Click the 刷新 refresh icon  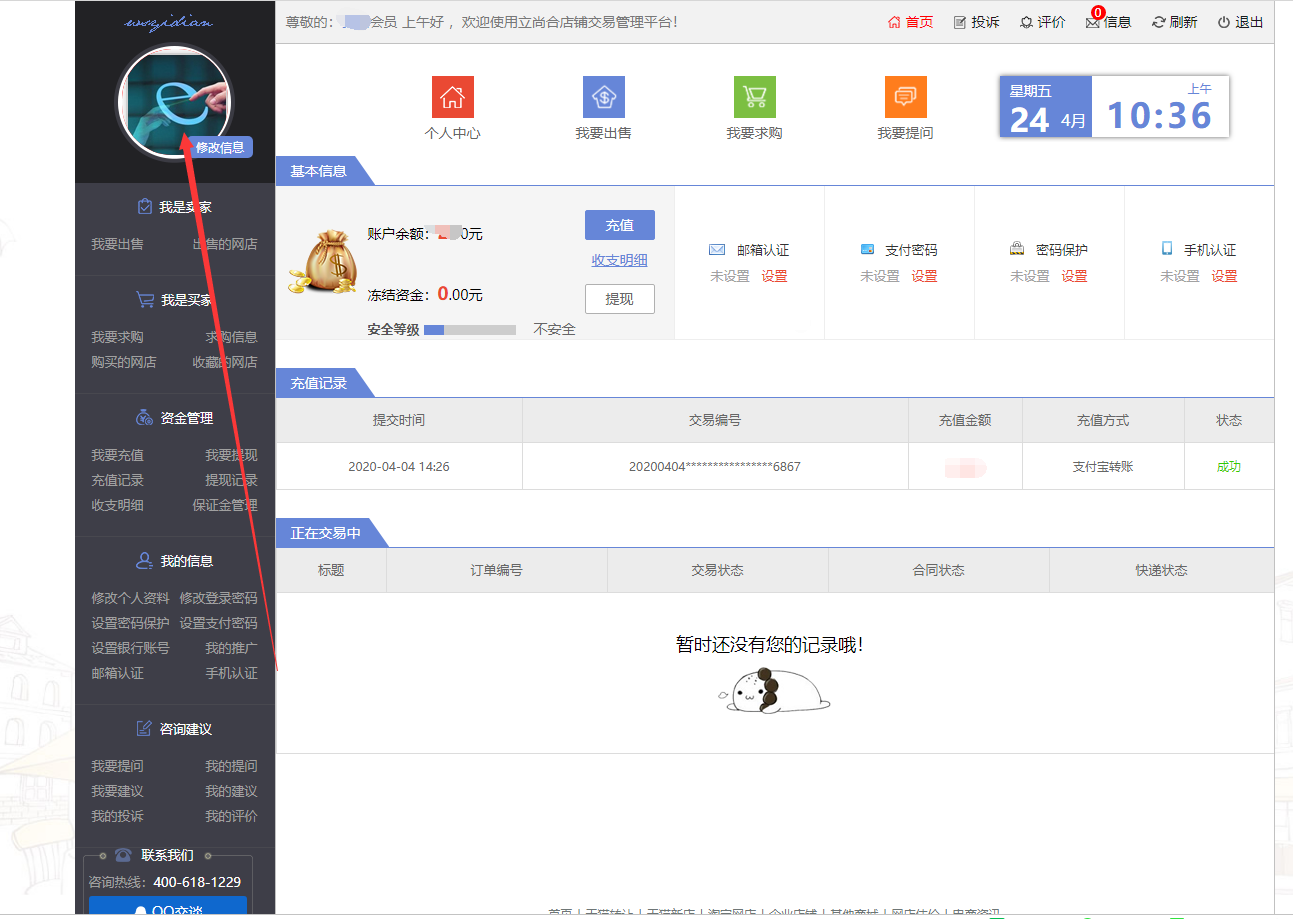tap(1158, 22)
